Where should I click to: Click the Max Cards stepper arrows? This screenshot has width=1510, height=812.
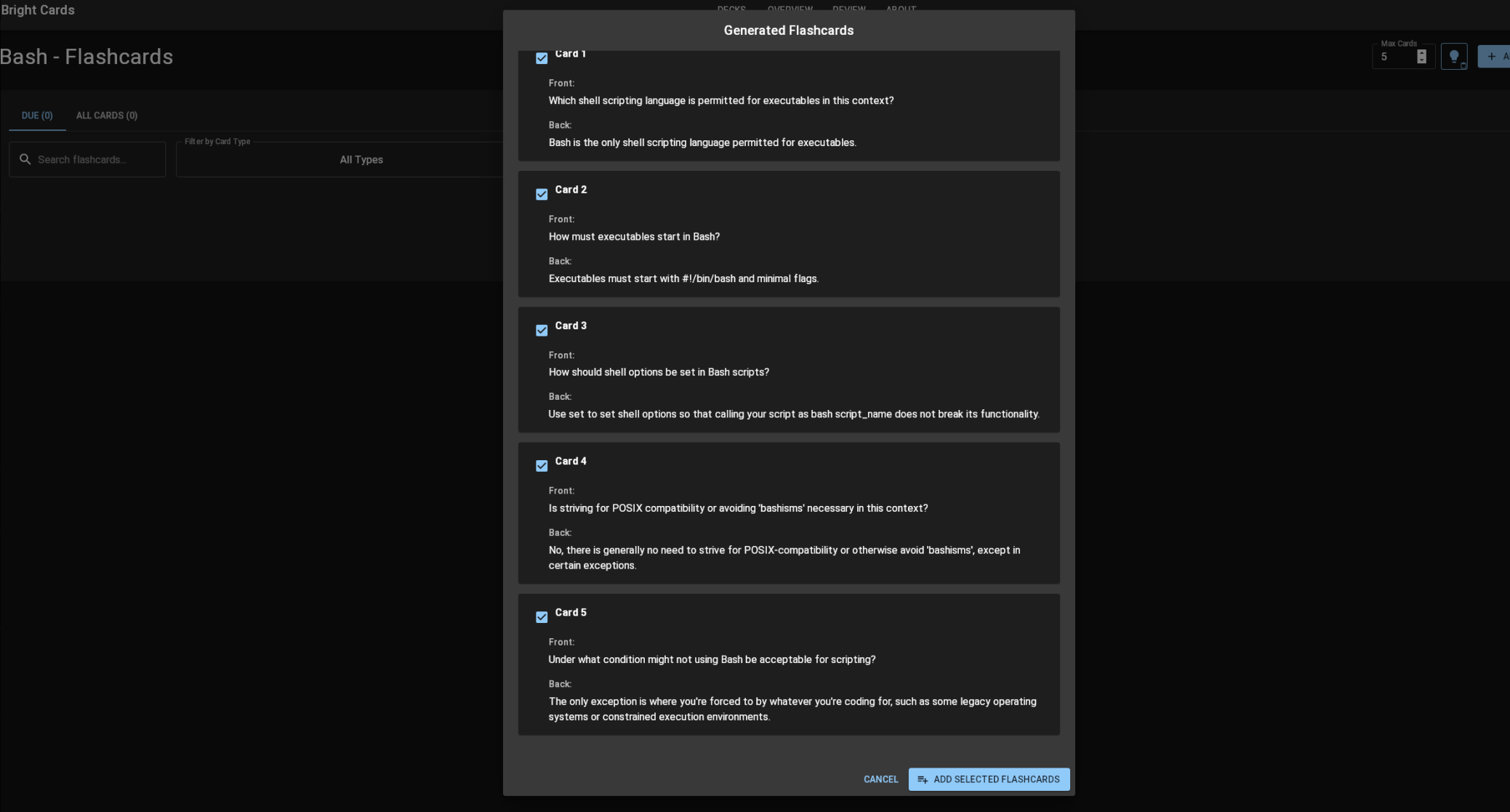1422,57
